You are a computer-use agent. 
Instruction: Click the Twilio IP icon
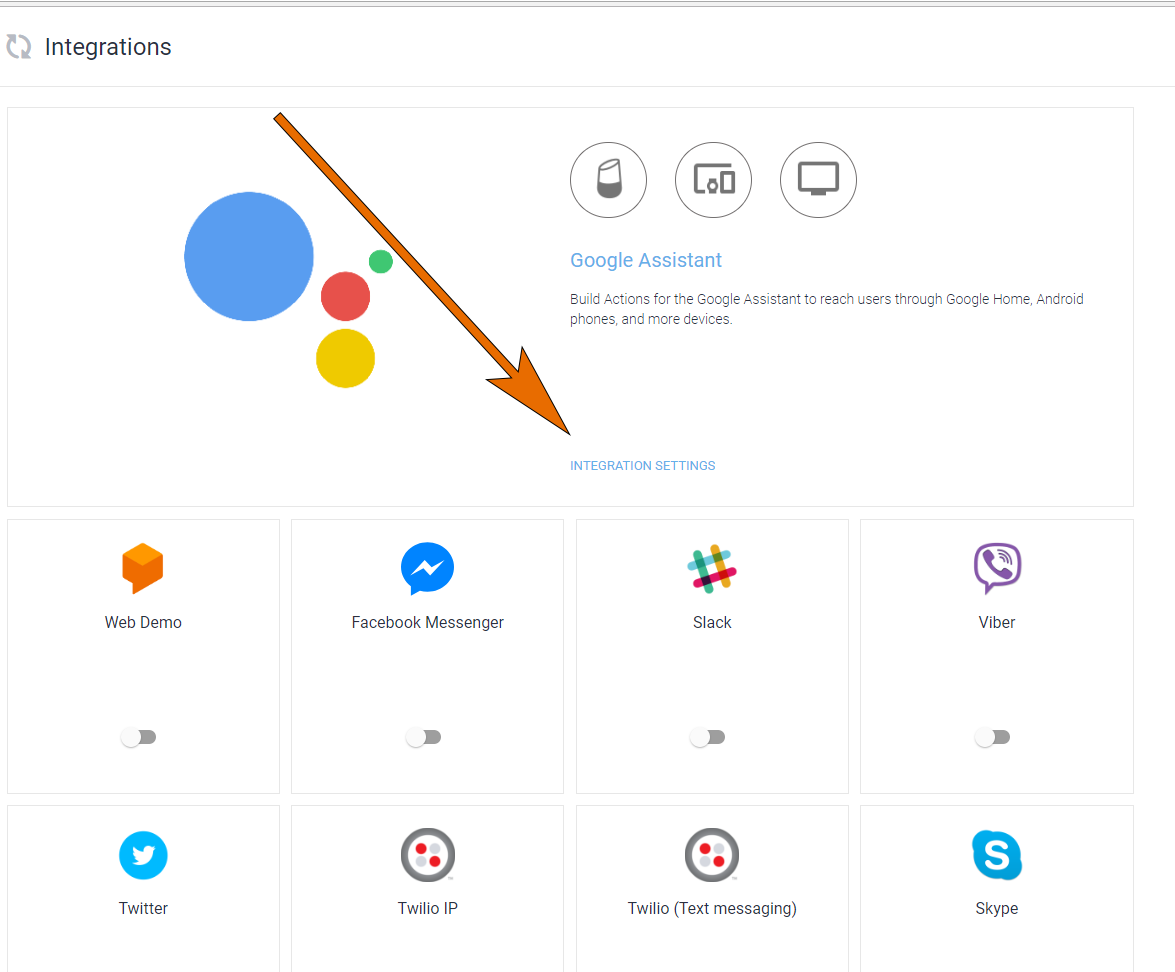[427, 855]
